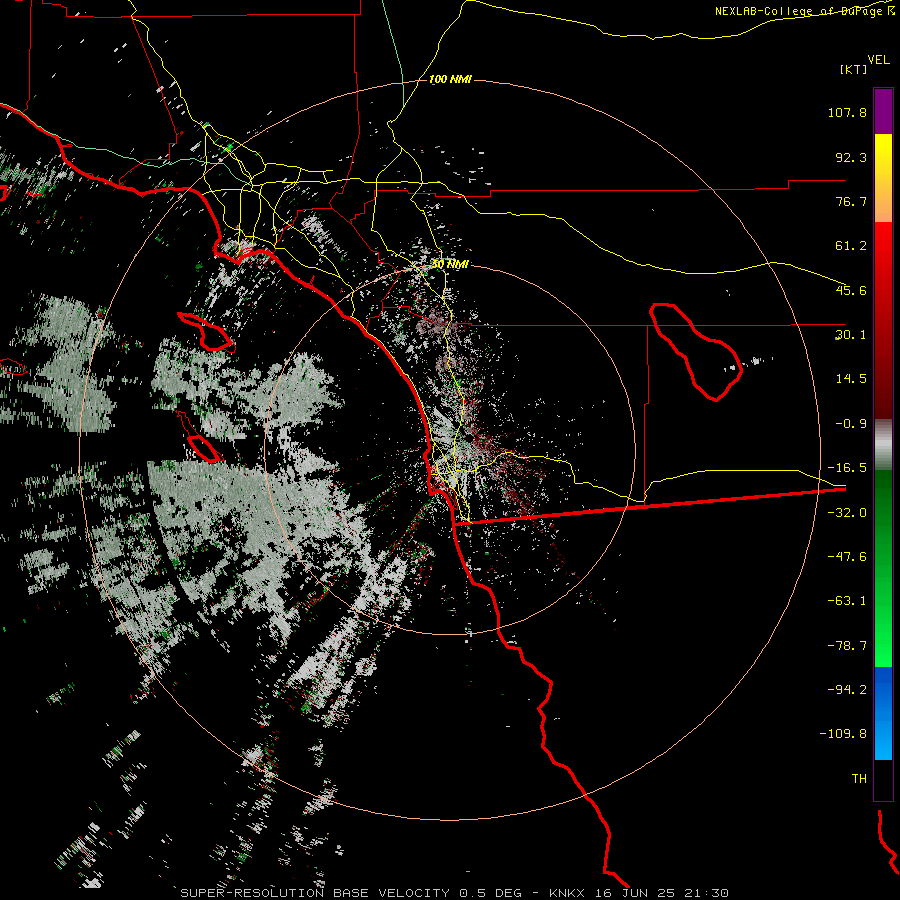Click the Super-Resolution Base Velocity caption
Image resolution: width=900 pixels, height=900 pixels.
(454, 893)
